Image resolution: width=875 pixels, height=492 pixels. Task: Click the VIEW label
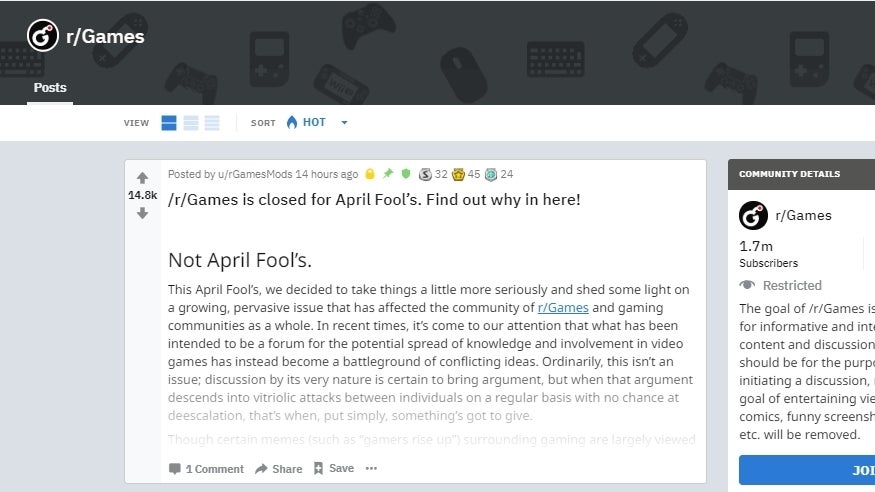coord(136,123)
